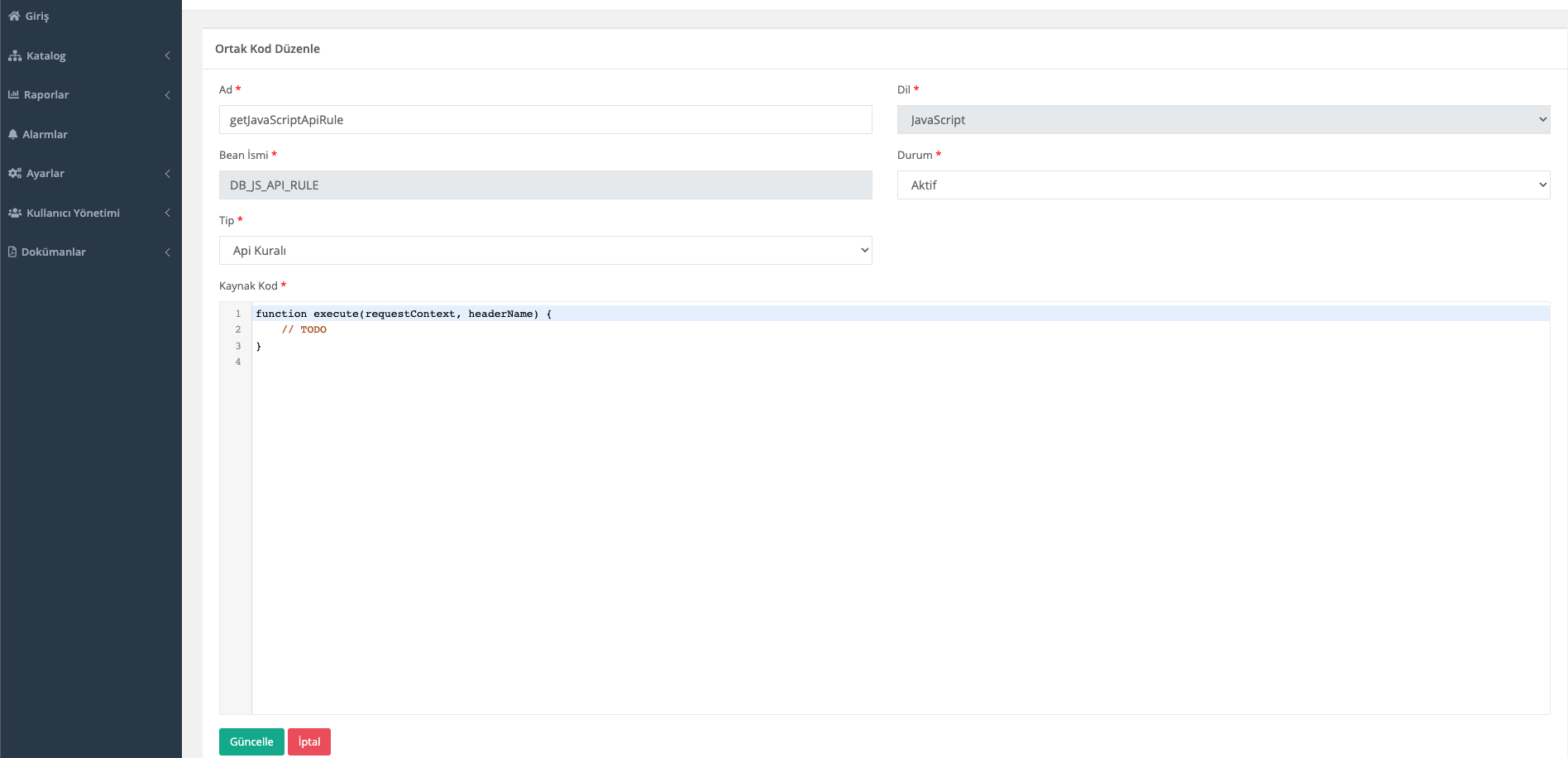Click the closing brace on line 3

(259, 346)
